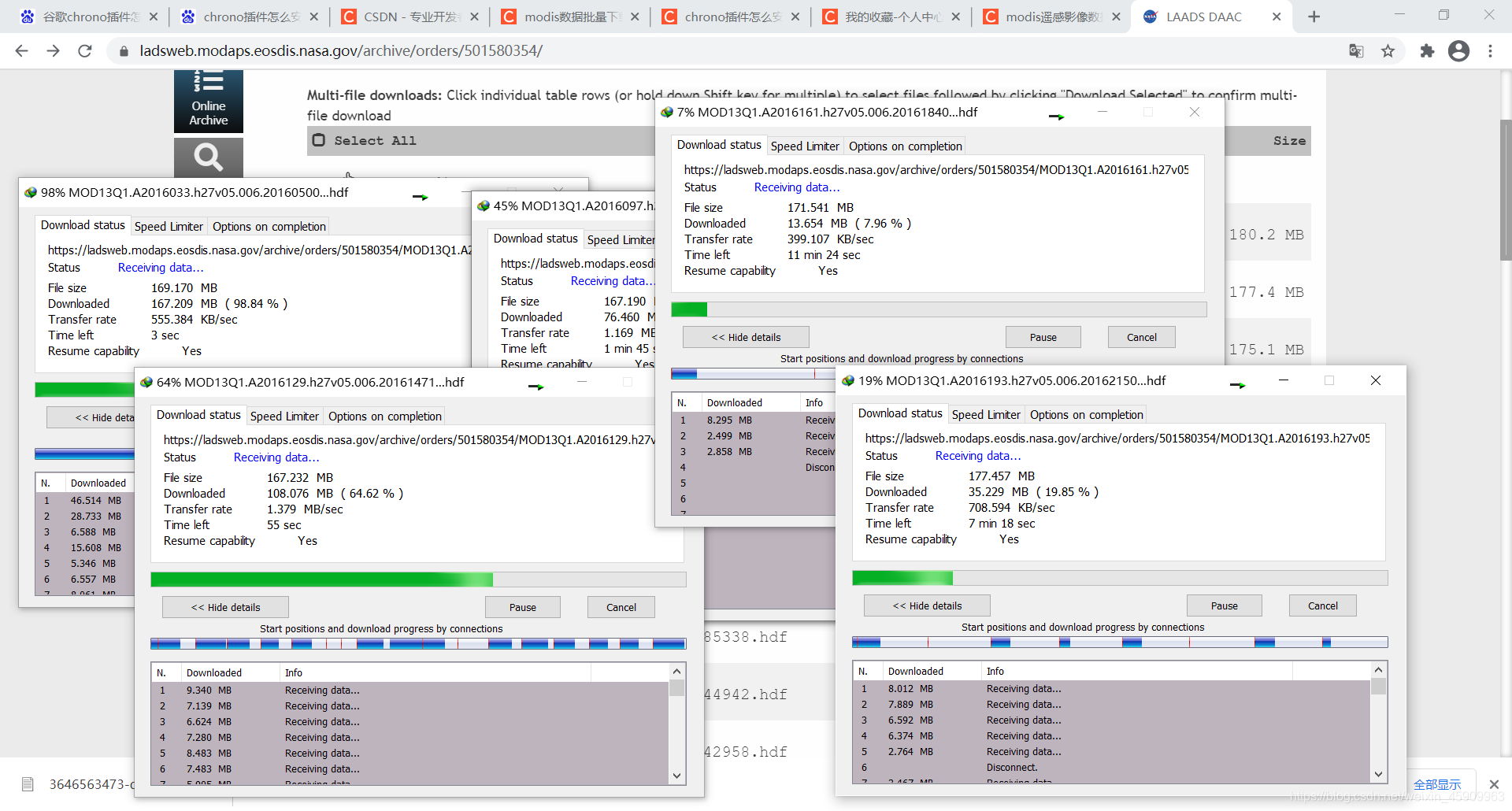Image resolution: width=1512 pixels, height=811 pixels.
Task: Reload the LAADS DAAC page
Action: coord(85,51)
